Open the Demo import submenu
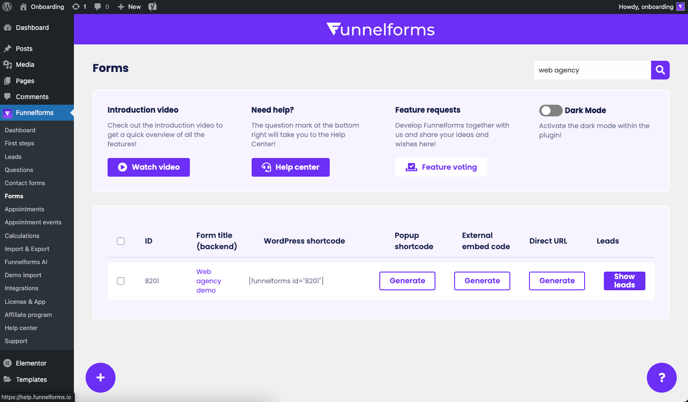This screenshot has width=688, height=402. [23, 275]
